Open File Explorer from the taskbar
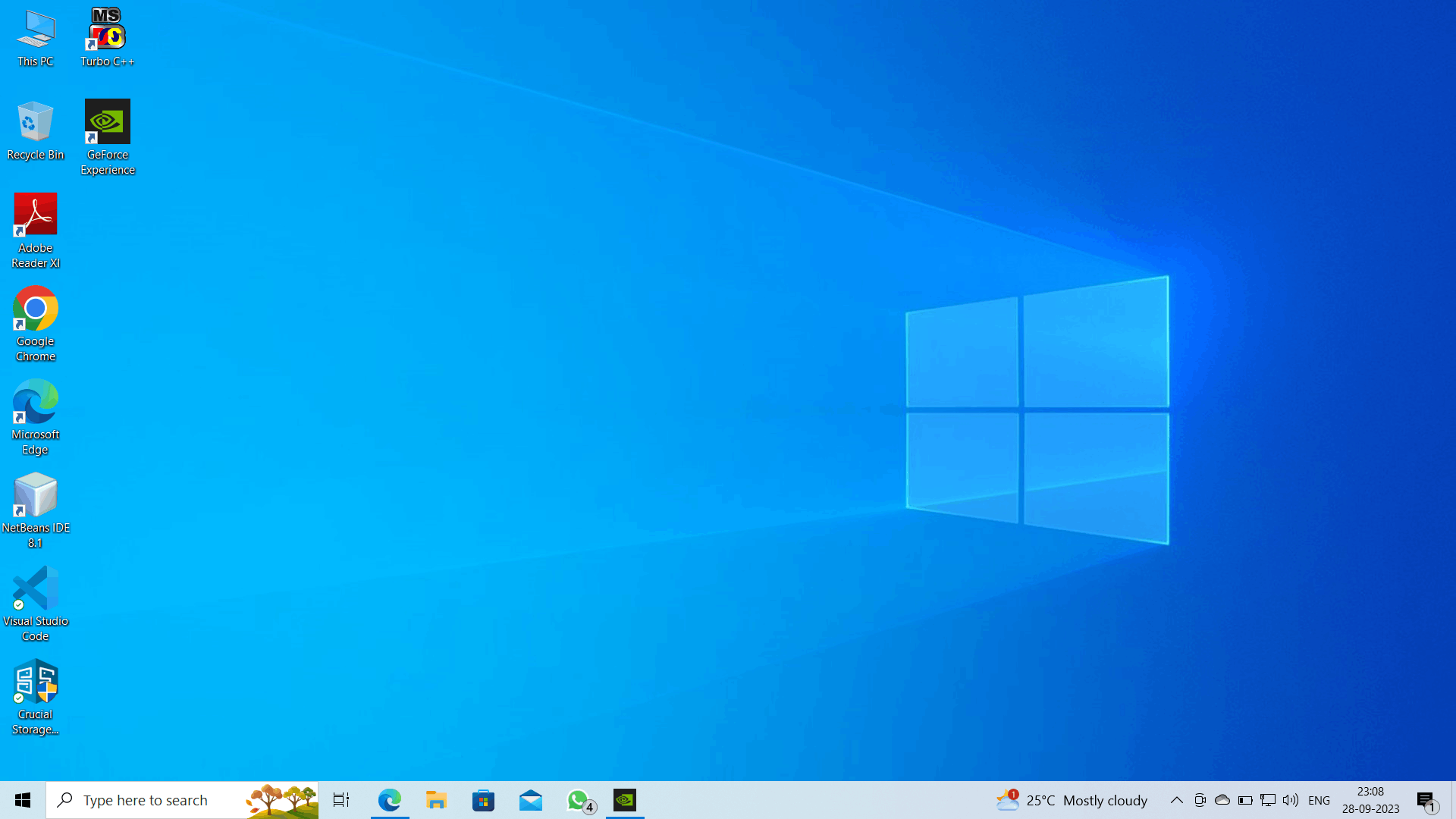The image size is (1456, 819). 436,800
